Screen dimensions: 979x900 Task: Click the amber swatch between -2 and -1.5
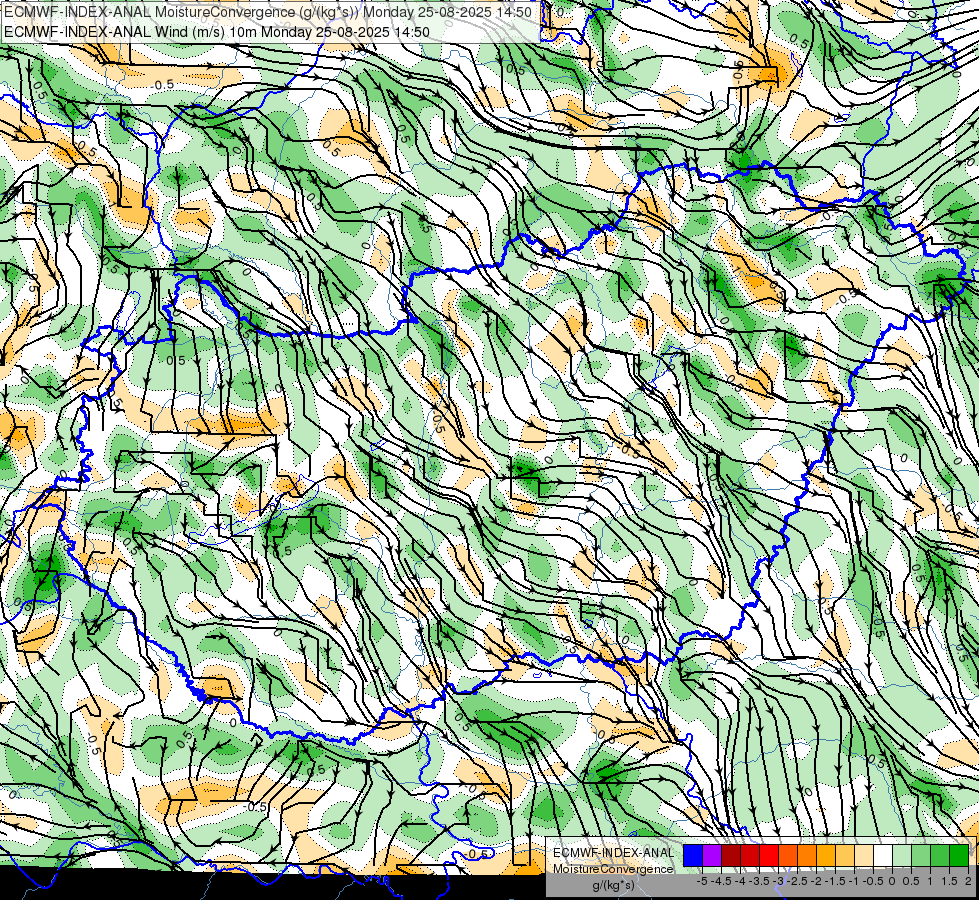pos(826,855)
